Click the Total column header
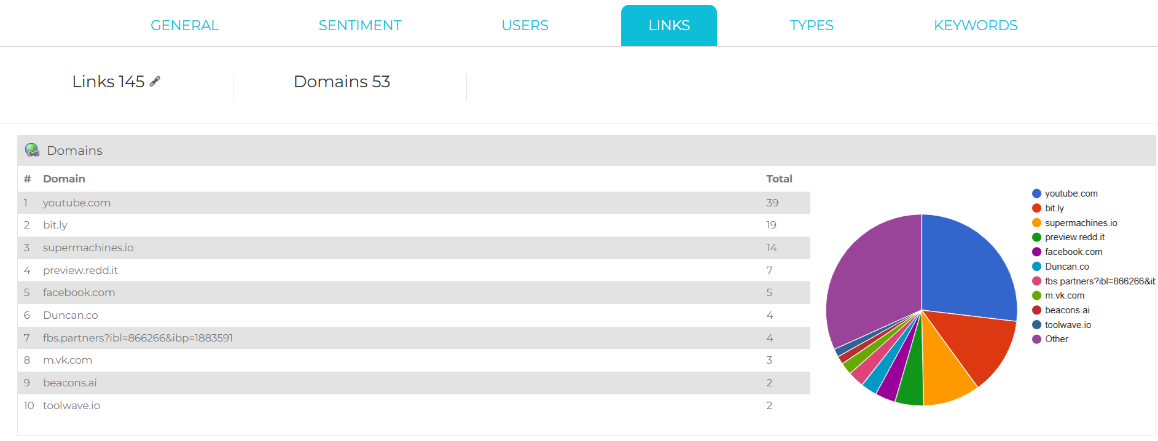The width and height of the screenshot is (1158, 441). pyautogui.click(x=779, y=179)
